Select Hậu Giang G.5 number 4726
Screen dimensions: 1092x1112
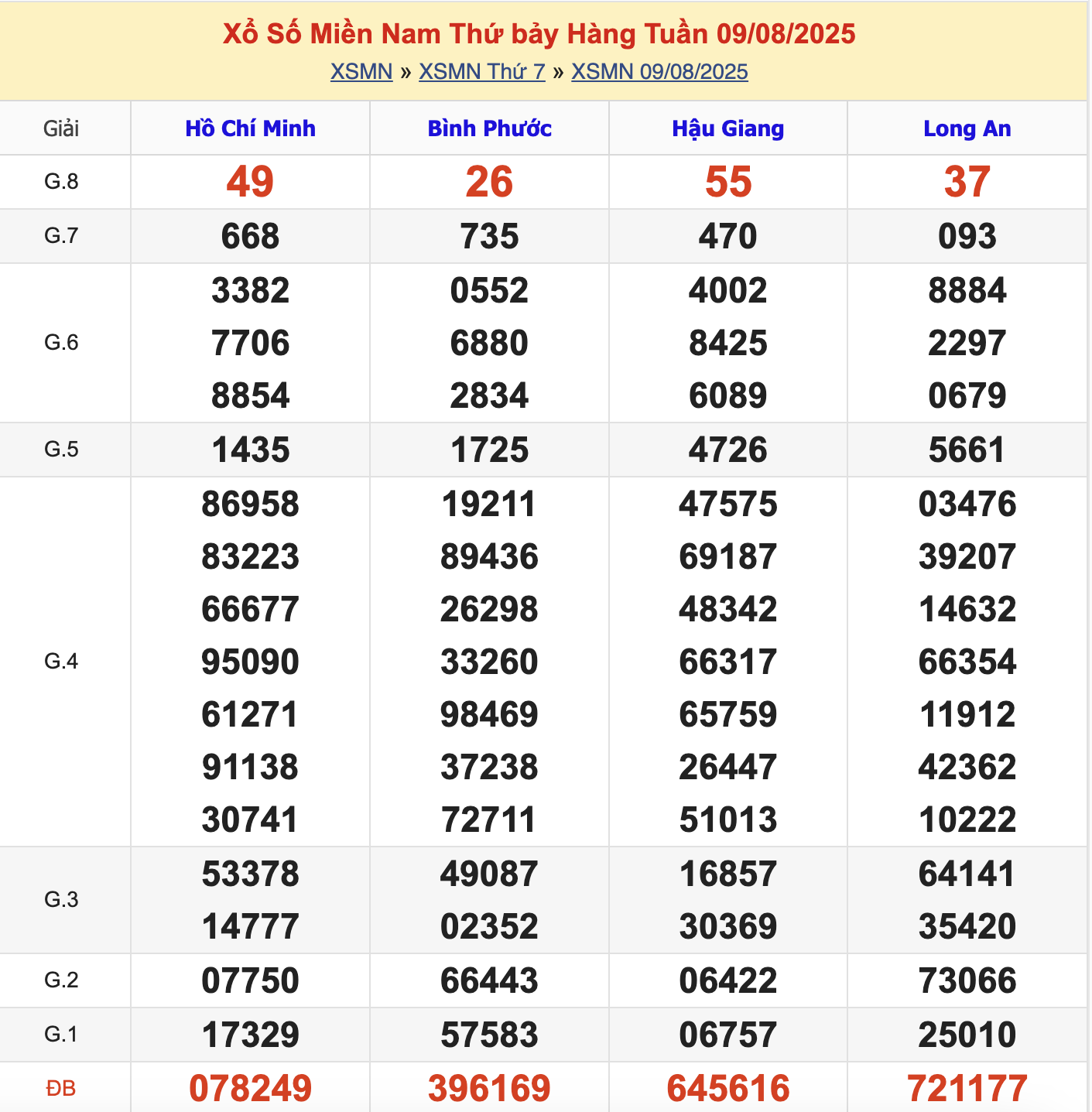coord(727,450)
